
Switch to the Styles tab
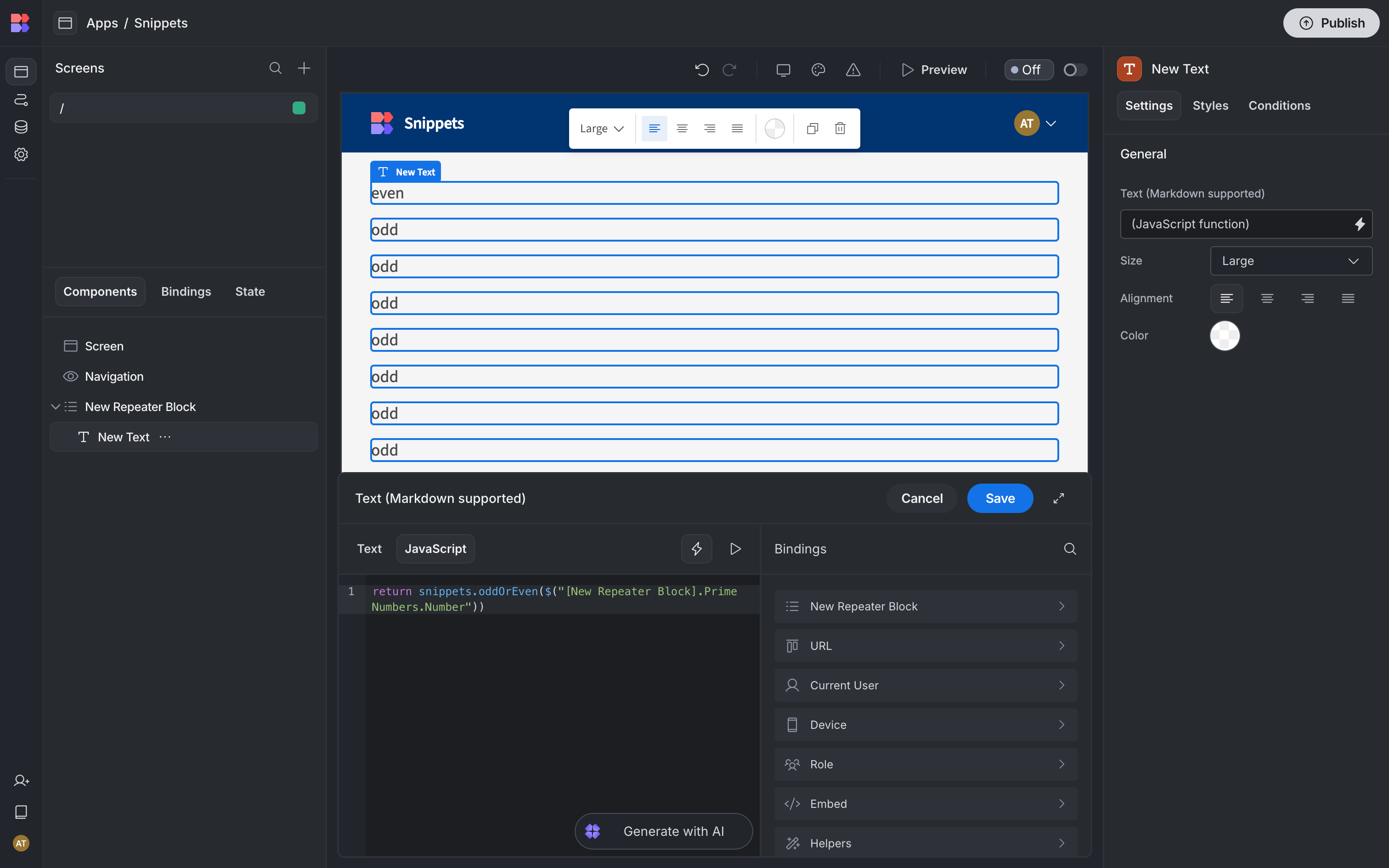point(1210,106)
